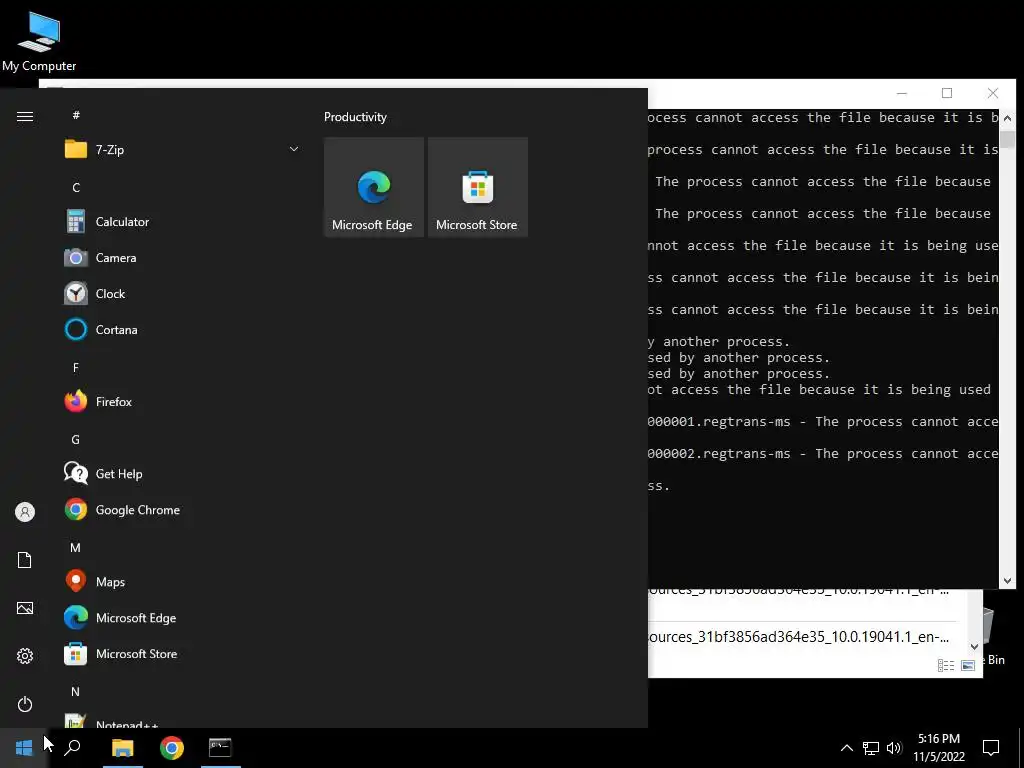Open File Explorer on the taskbar
This screenshot has height=768, width=1024.
pos(122,747)
